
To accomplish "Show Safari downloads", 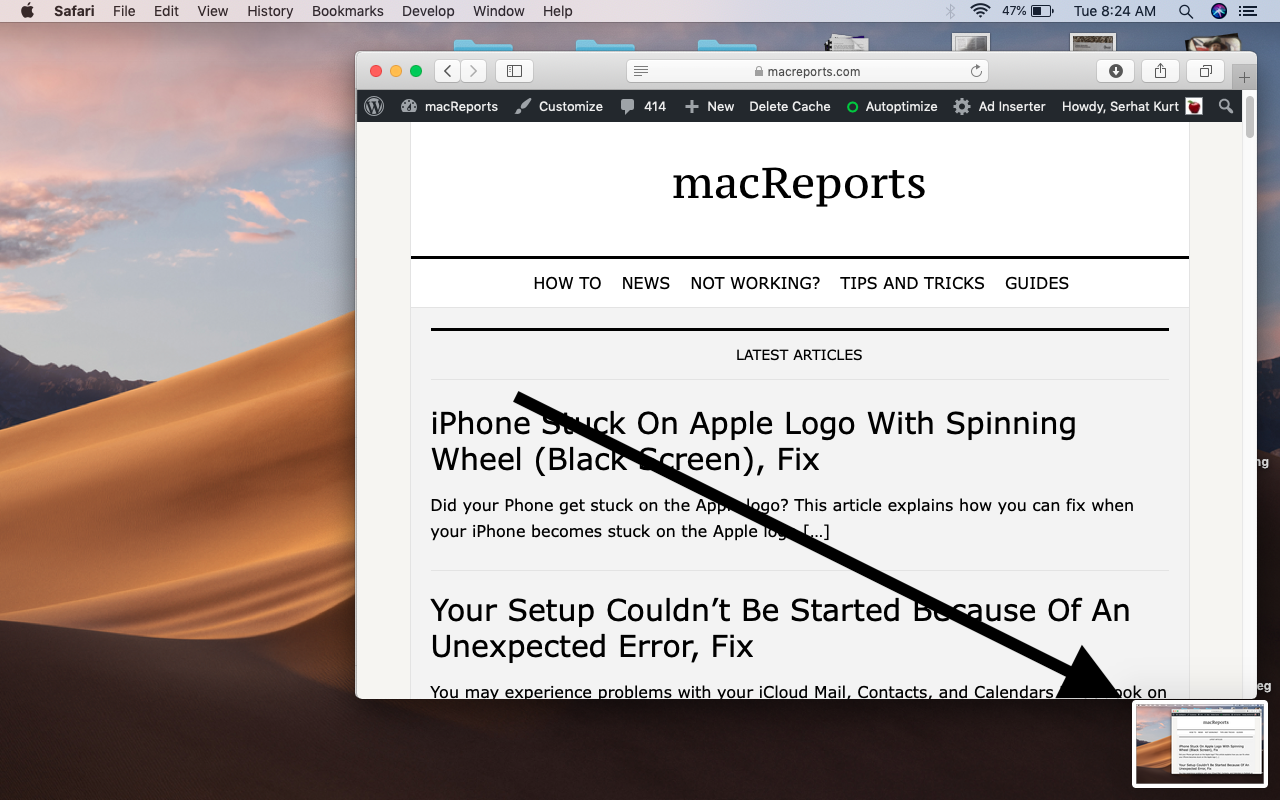I will [1115, 71].
